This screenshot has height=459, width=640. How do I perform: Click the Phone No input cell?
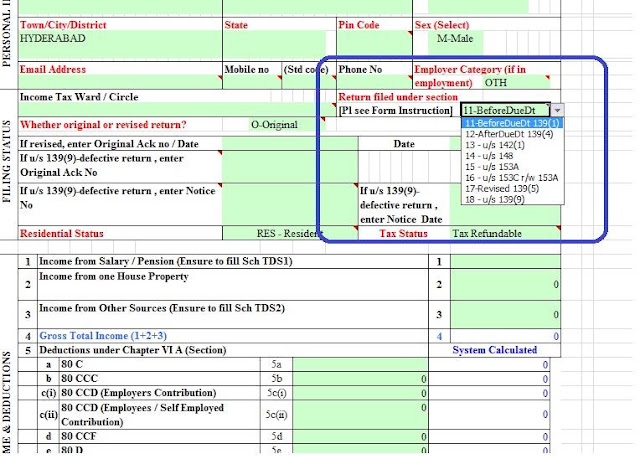(x=374, y=82)
